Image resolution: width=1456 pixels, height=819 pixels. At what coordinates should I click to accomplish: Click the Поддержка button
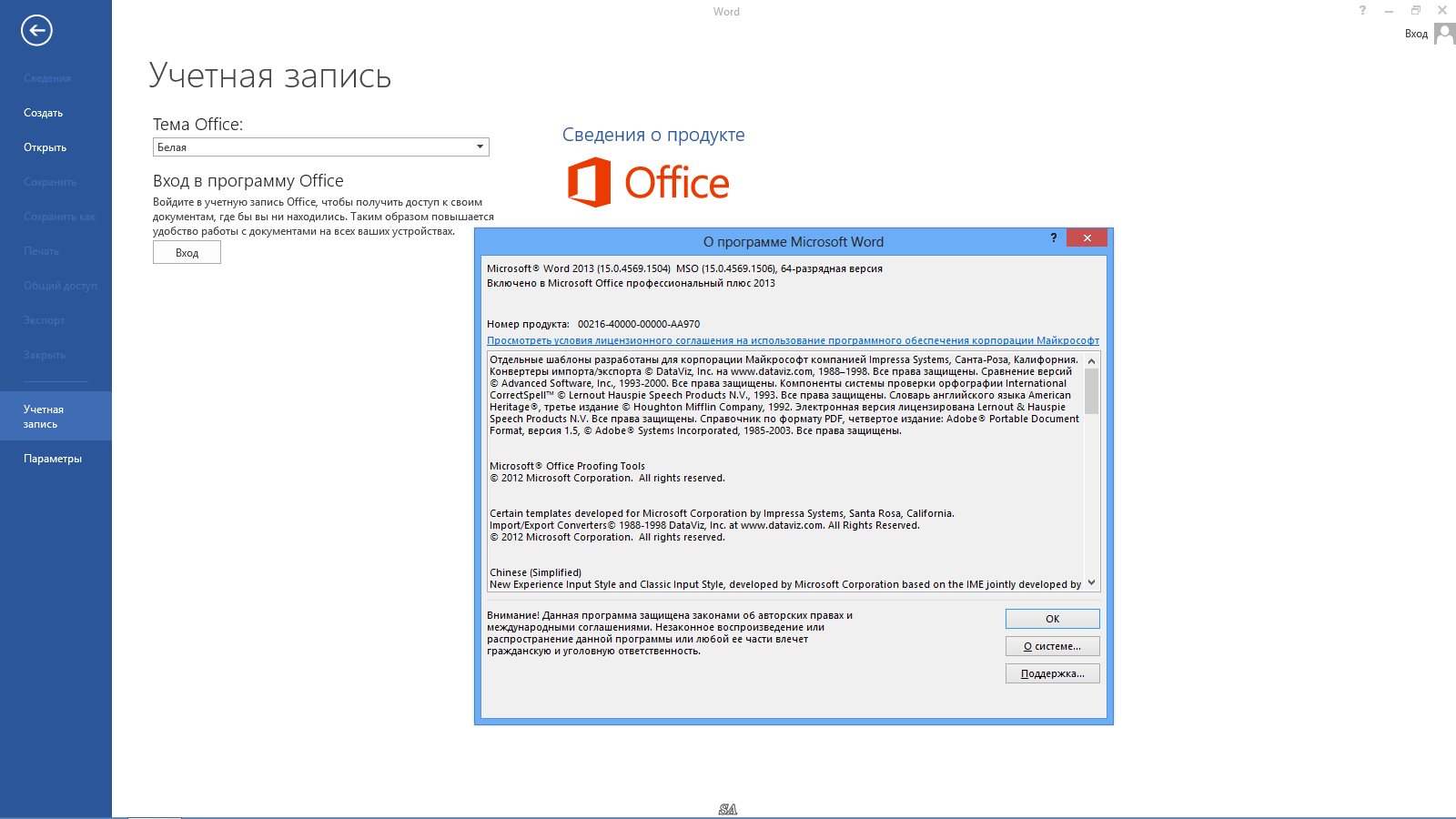coord(1052,673)
